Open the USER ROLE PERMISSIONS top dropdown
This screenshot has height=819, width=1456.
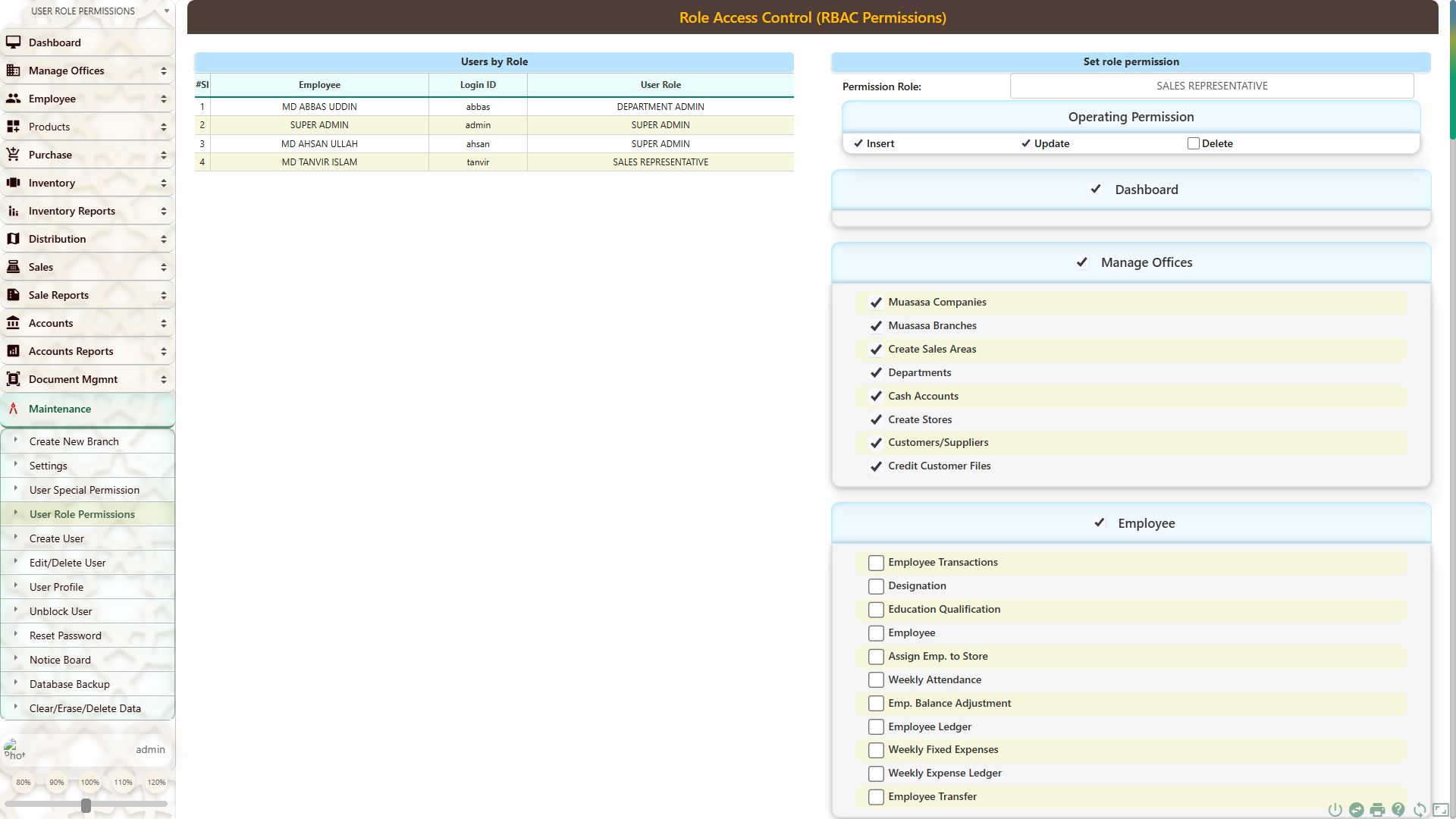pos(166,11)
